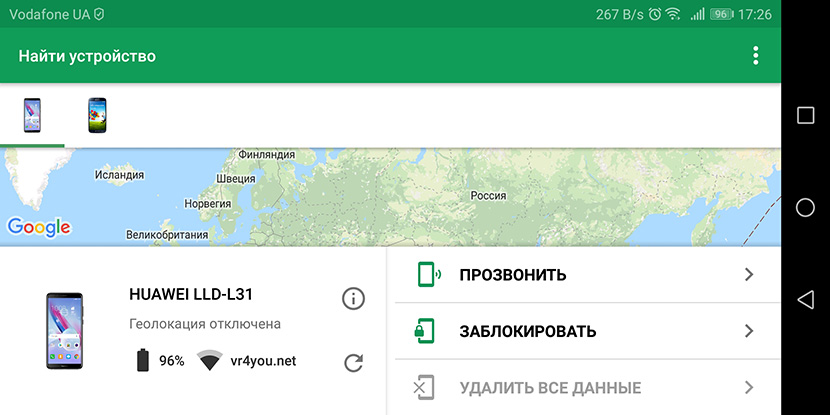This screenshot has width=830, height=415.
Task: Tap the status bar alarm clock icon
Action: coord(655,14)
